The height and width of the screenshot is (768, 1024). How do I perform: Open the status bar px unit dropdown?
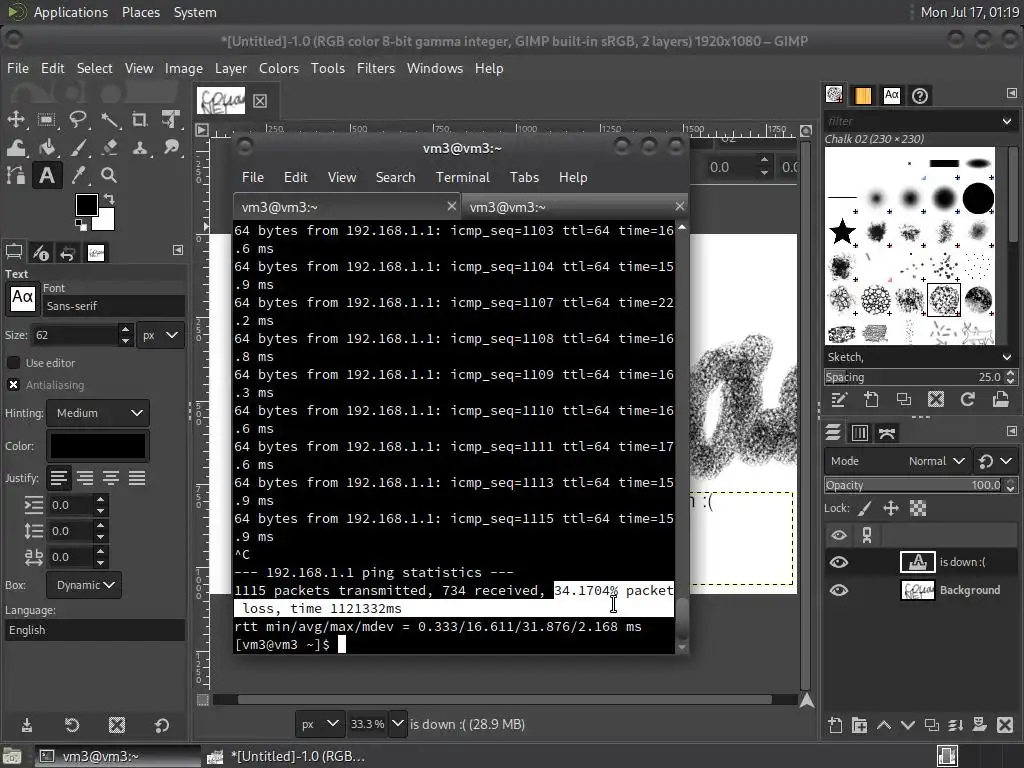[x=320, y=724]
